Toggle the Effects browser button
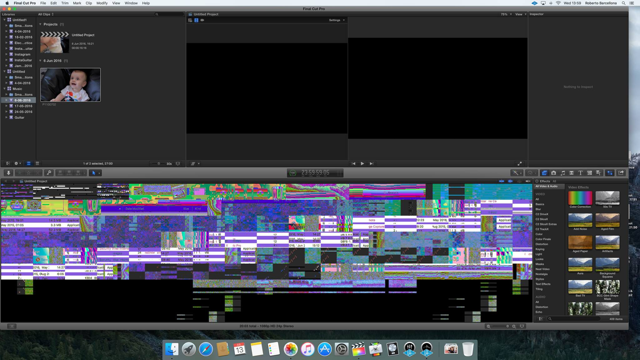640x360 pixels. pos(544,173)
